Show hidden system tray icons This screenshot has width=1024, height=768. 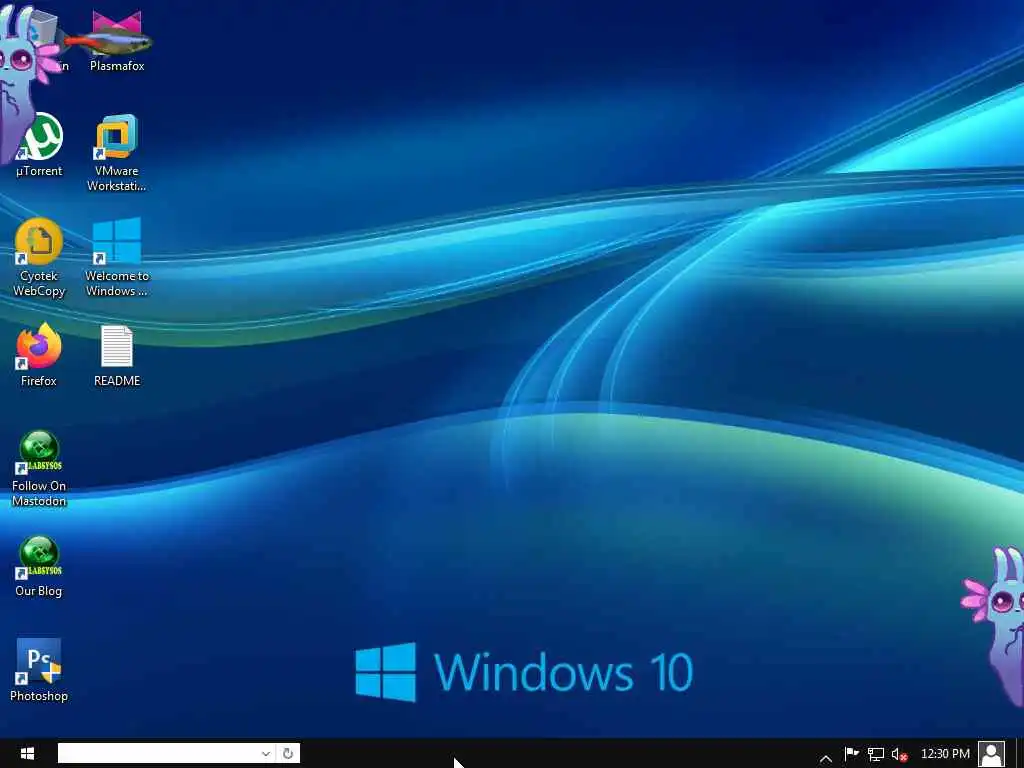pyautogui.click(x=825, y=758)
